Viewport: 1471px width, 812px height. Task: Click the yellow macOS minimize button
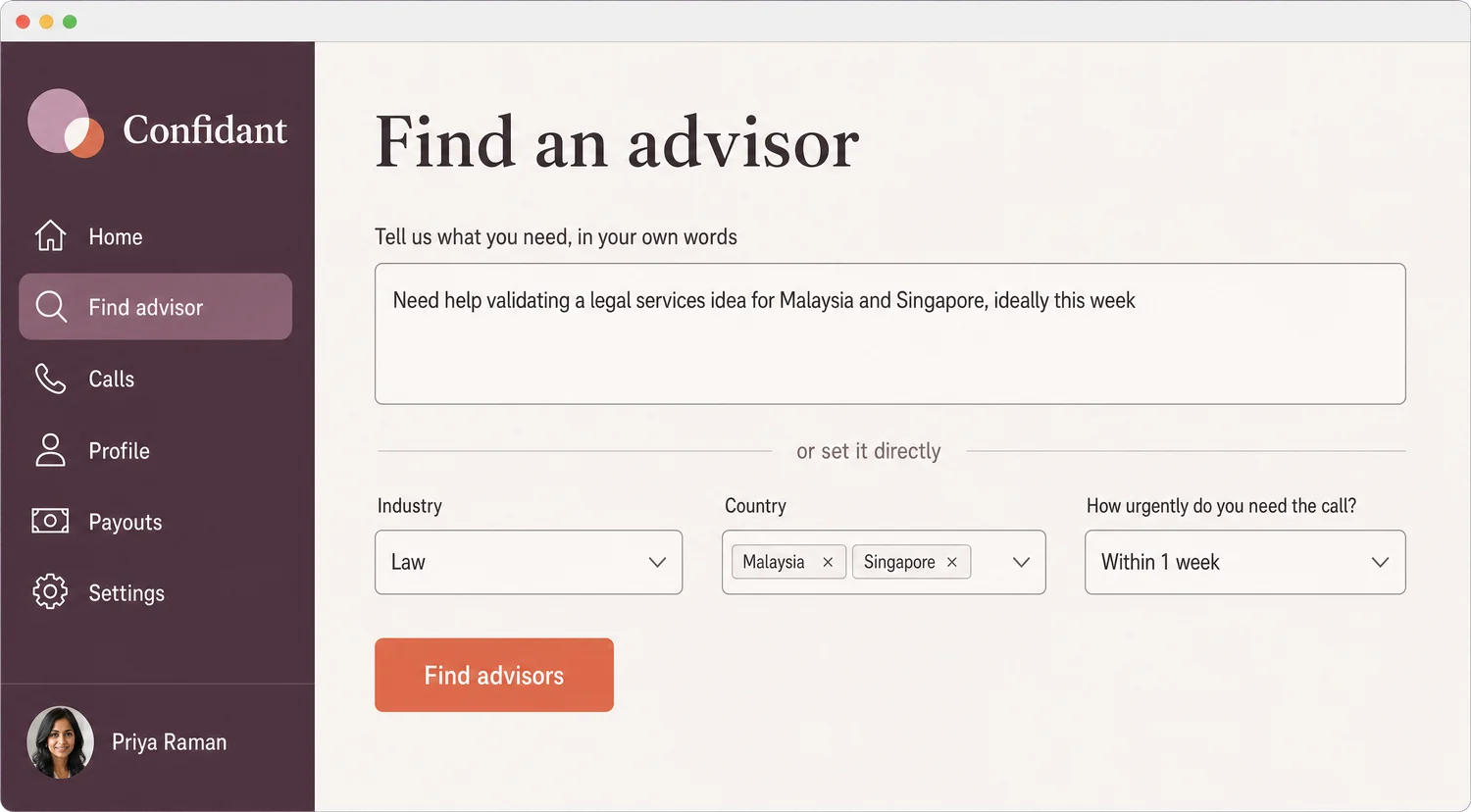(46, 22)
